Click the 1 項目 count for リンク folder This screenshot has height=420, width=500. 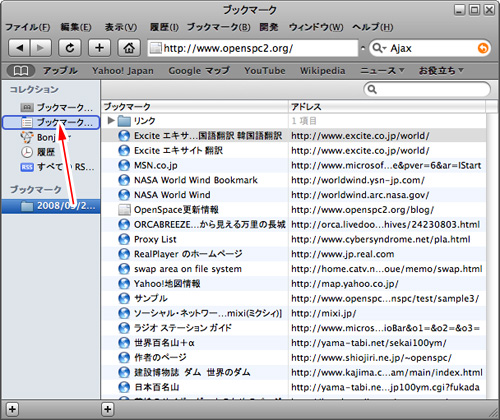click(x=304, y=121)
